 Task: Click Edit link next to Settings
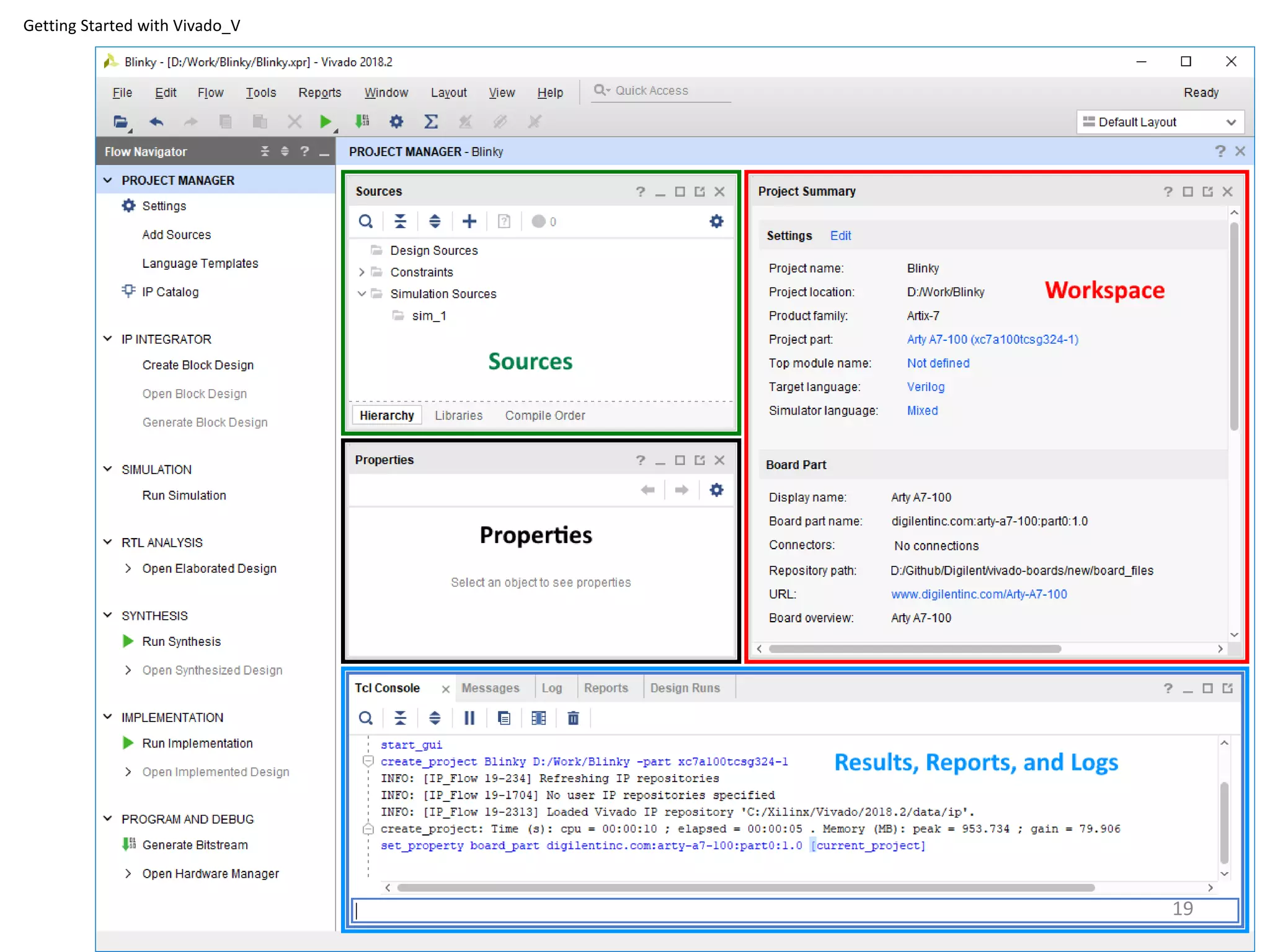tap(840, 236)
